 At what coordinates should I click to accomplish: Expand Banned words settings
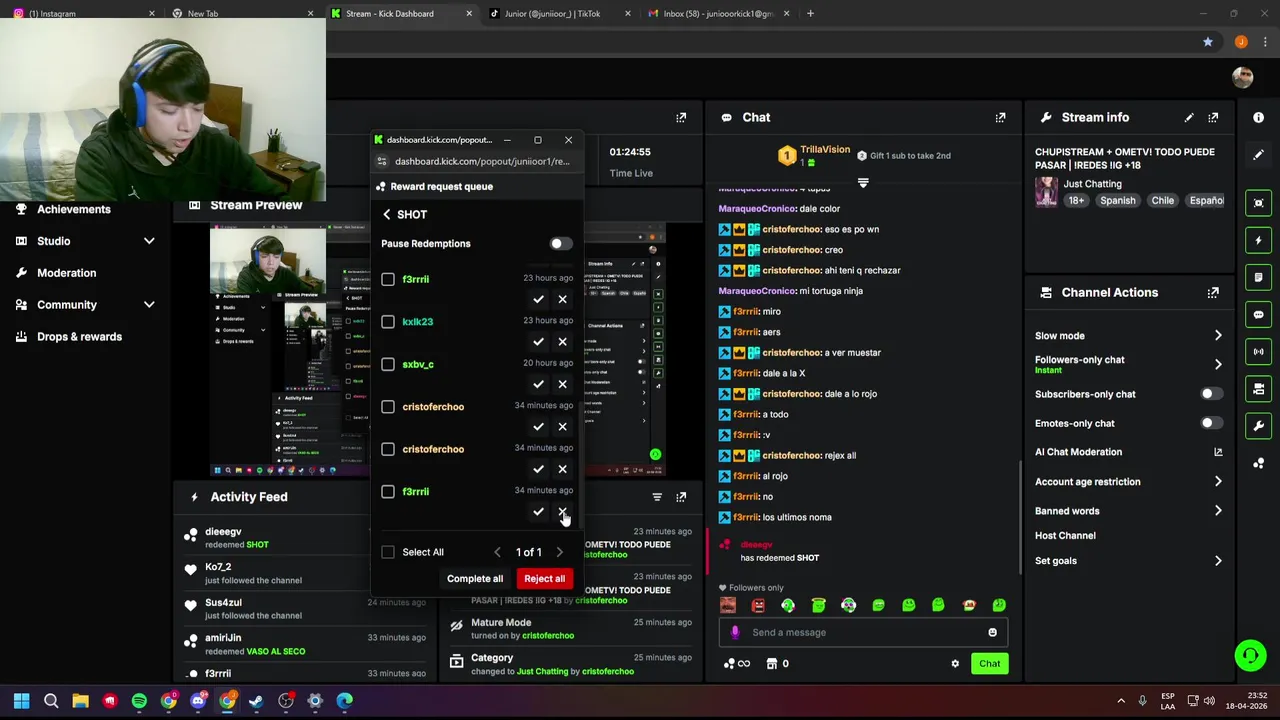point(1128,511)
